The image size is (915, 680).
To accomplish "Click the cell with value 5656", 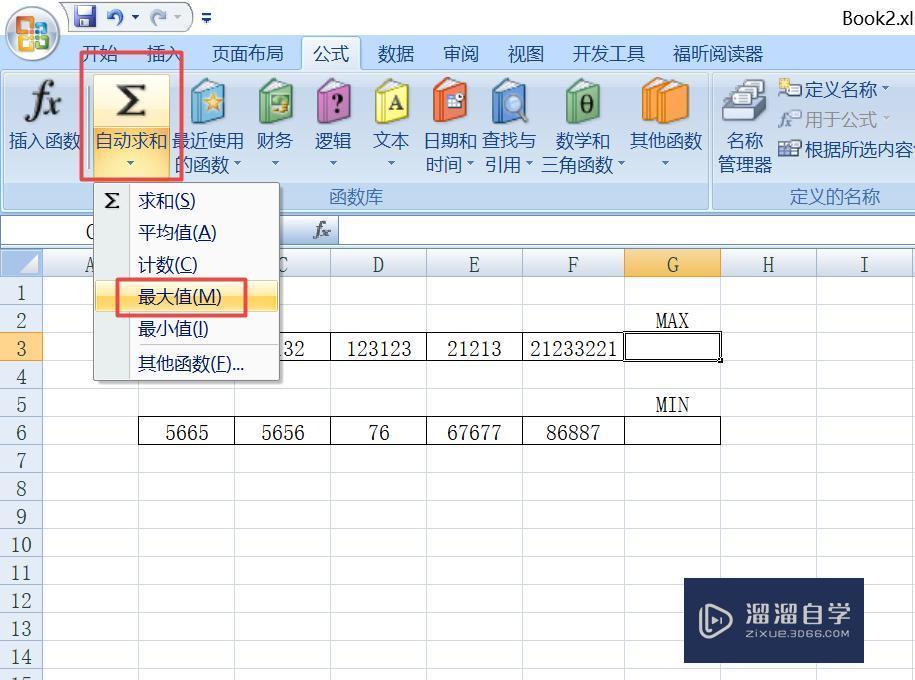I will (282, 433).
